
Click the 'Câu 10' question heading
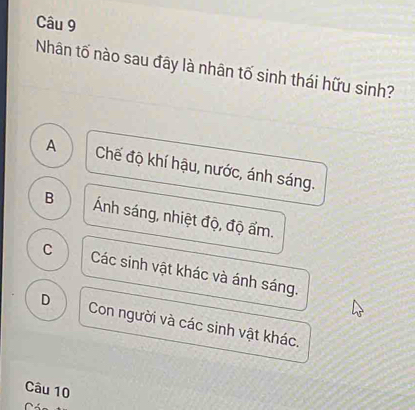pyautogui.click(x=48, y=390)
